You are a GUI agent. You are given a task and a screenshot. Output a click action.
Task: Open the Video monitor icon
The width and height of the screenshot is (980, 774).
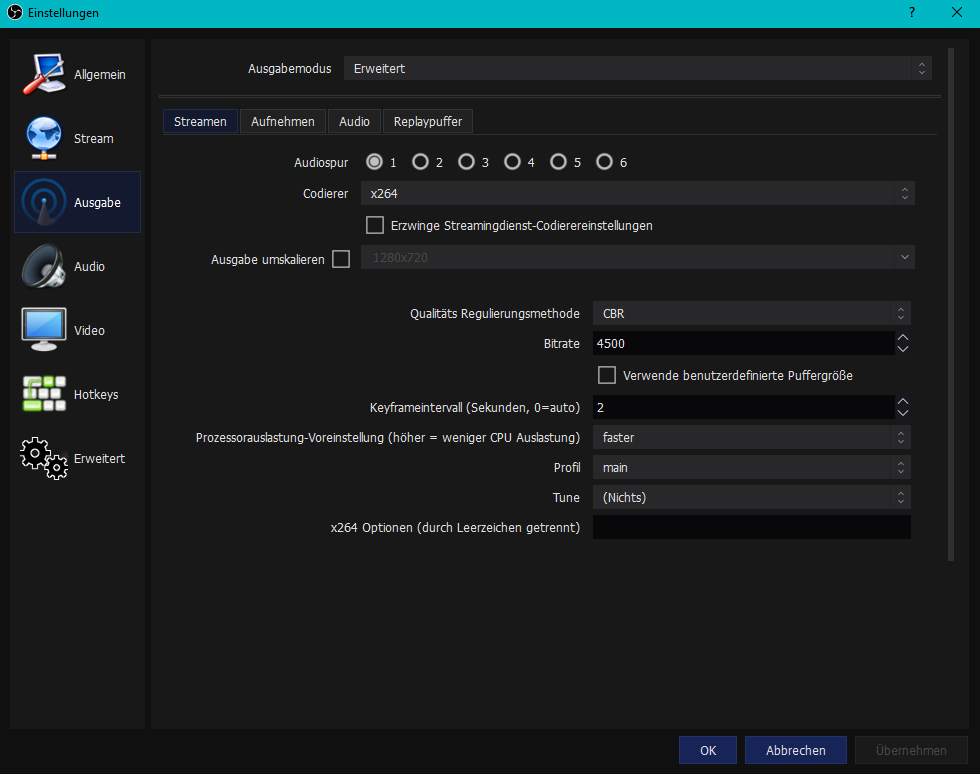click(44, 329)
